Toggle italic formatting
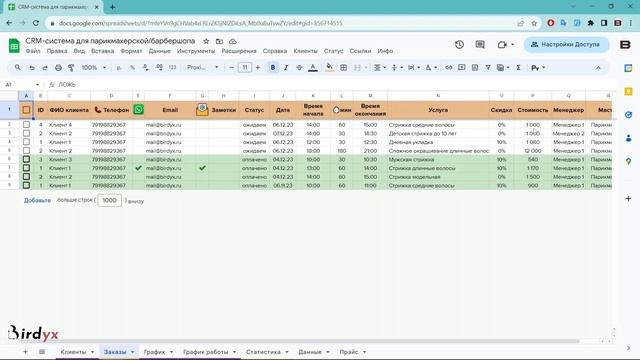The image size is (640, 360). [286, 68]
